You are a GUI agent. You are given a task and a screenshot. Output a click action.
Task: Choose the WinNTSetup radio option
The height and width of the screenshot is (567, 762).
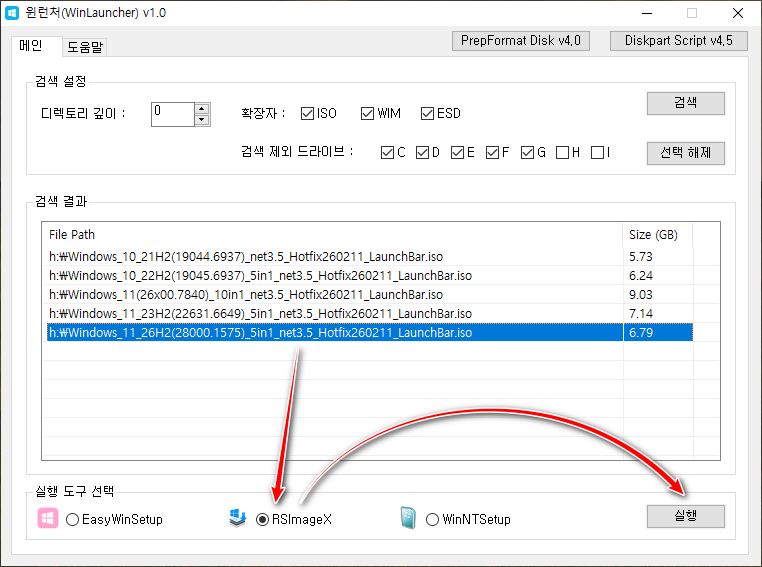point(432,519)
